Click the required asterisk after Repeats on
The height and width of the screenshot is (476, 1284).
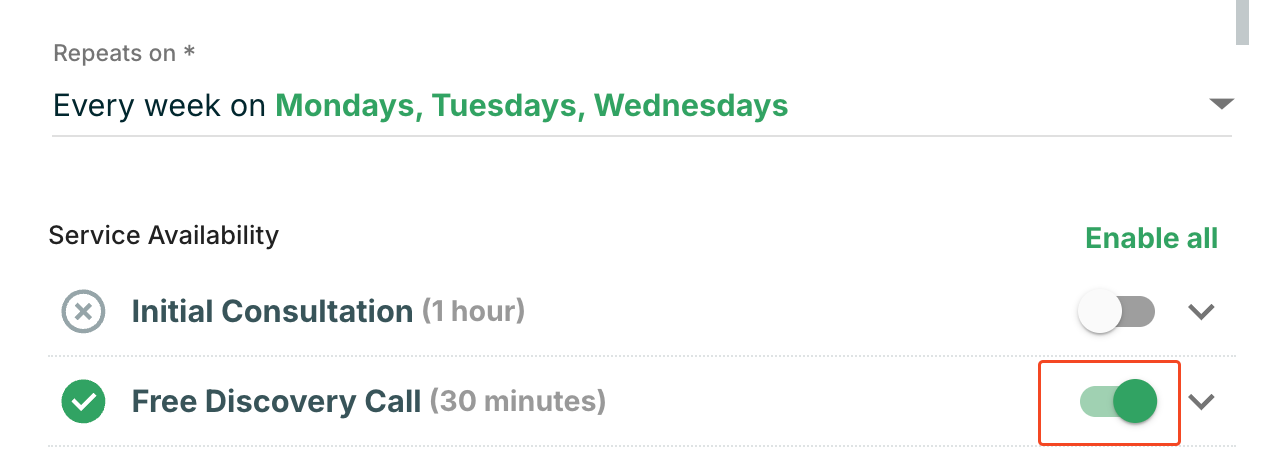point(189,54)
